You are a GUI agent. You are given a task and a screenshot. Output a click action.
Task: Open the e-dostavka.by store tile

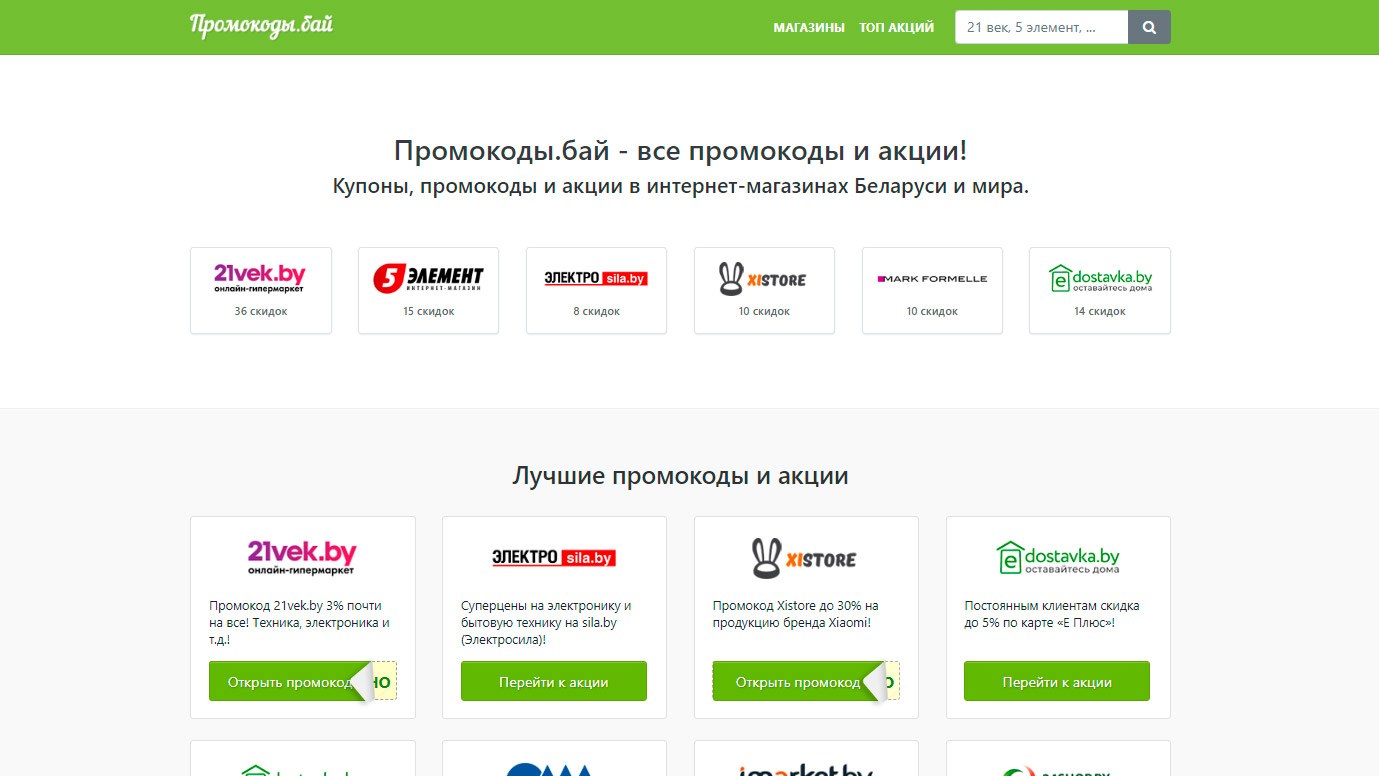pos(1099,290)
